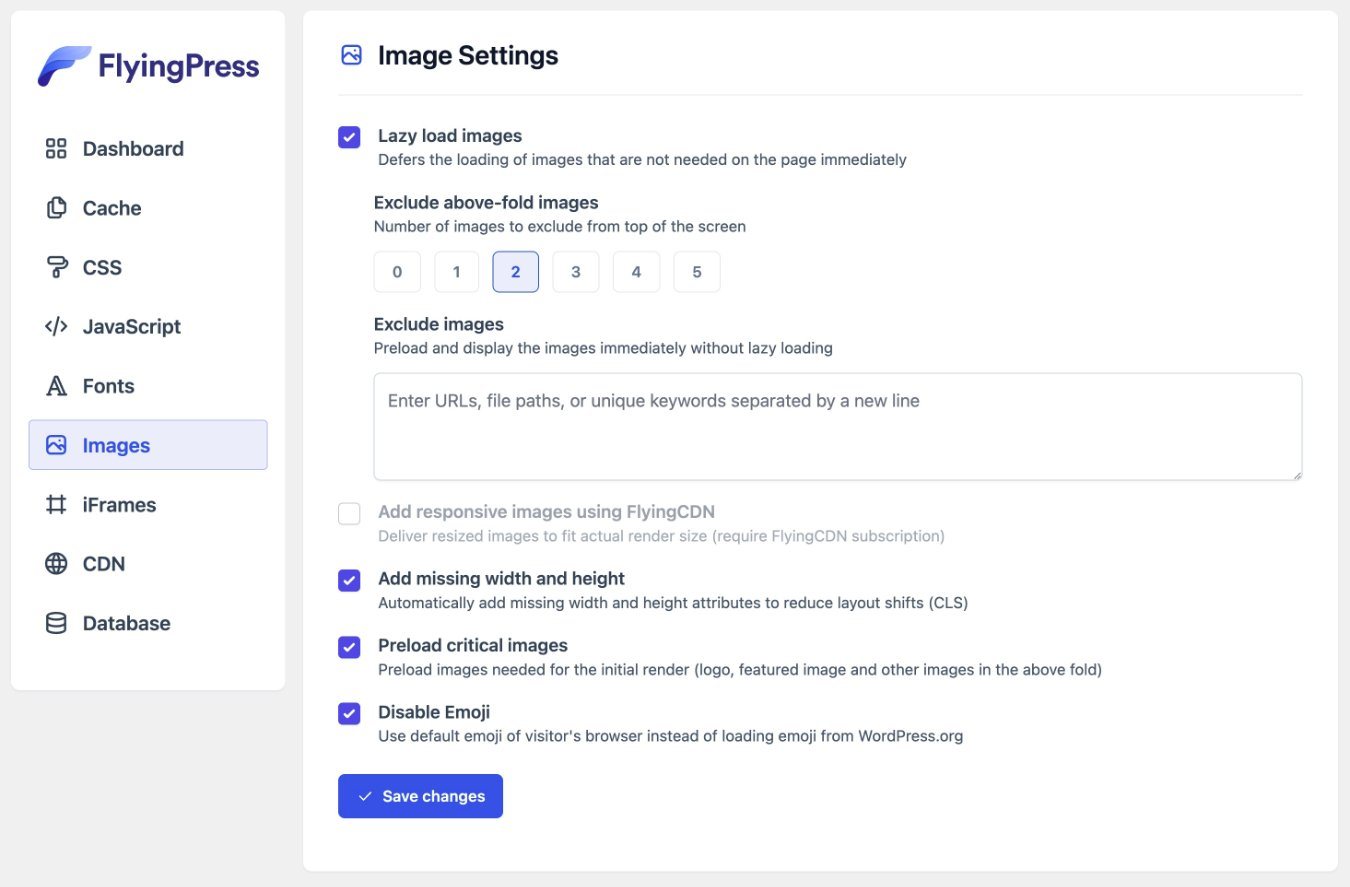Click the CDN globe icon
Image resolution: width=1350 pixels, height=887 pixels.
click(x=56, y=564)
